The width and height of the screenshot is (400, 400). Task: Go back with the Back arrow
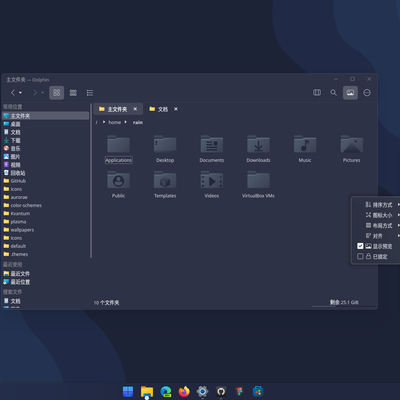click(x=13, y=93)
